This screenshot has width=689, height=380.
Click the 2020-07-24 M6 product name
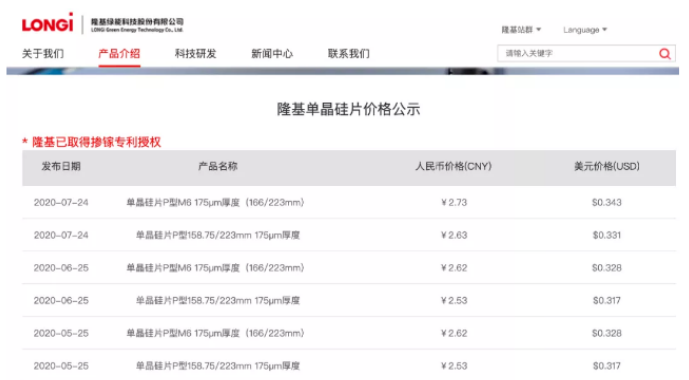(215, 203)
